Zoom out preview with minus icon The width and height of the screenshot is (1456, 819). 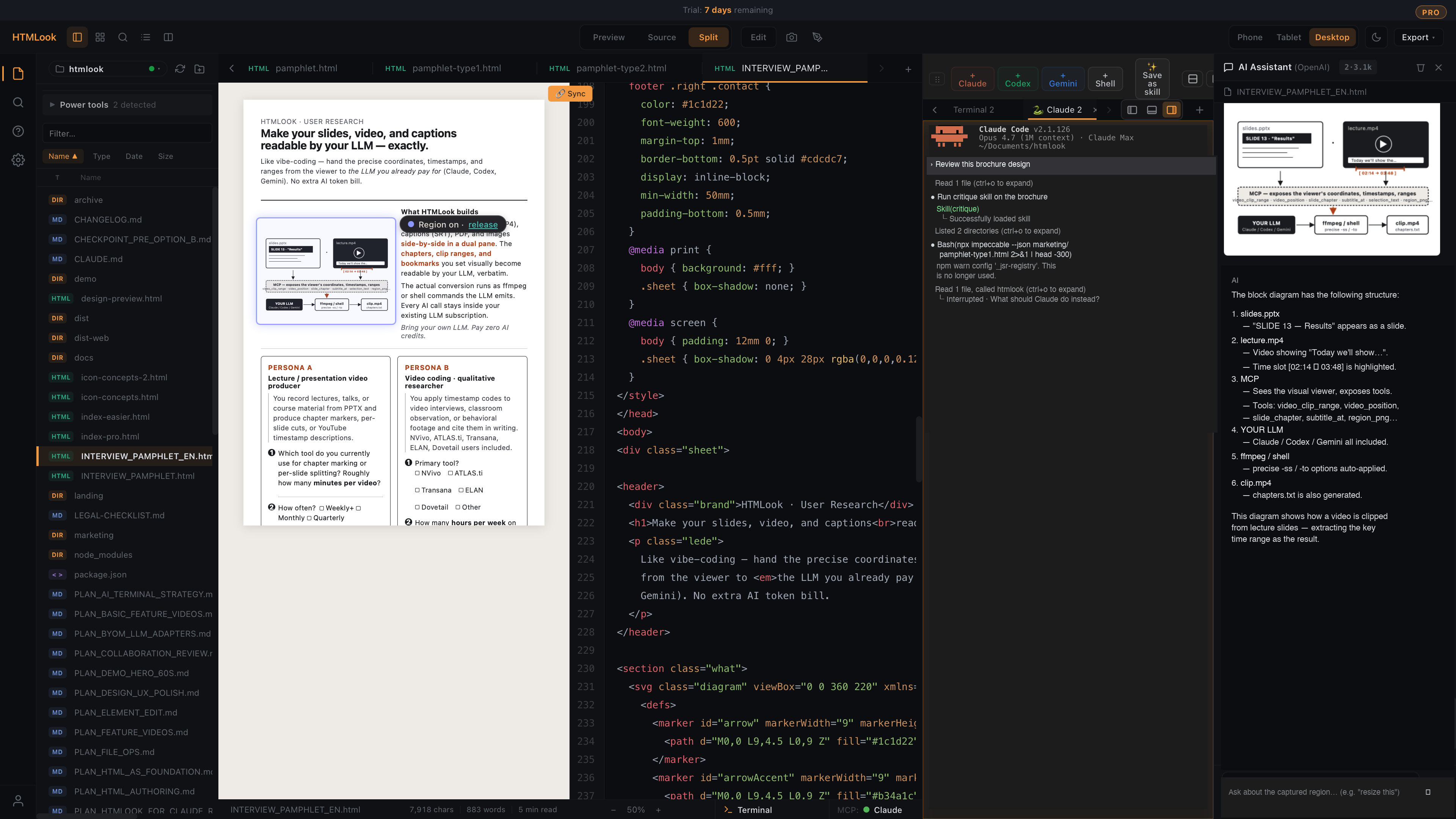click(x=613, y=810)
